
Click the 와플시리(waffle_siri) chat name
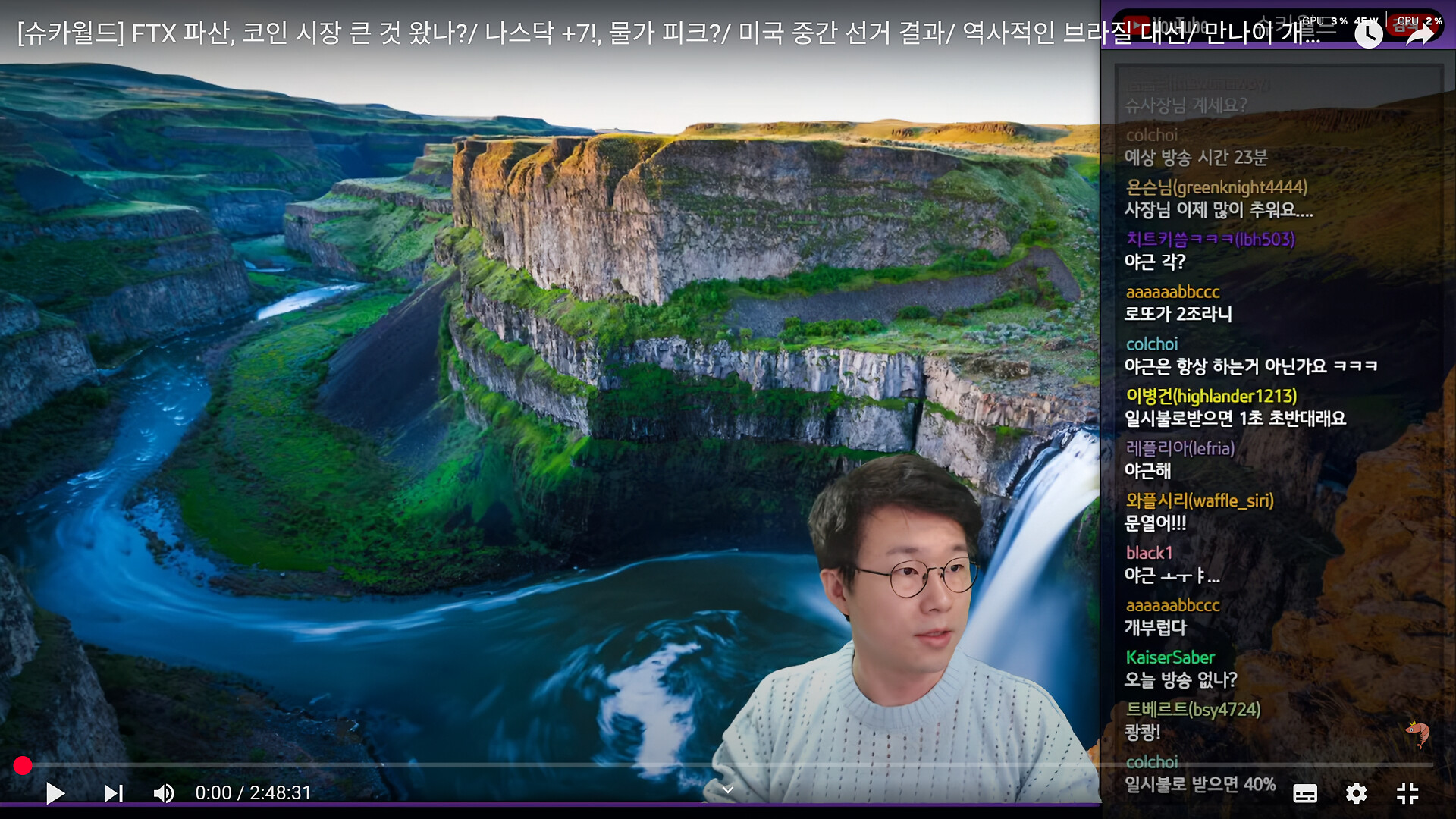click(x=1199, y=500)
